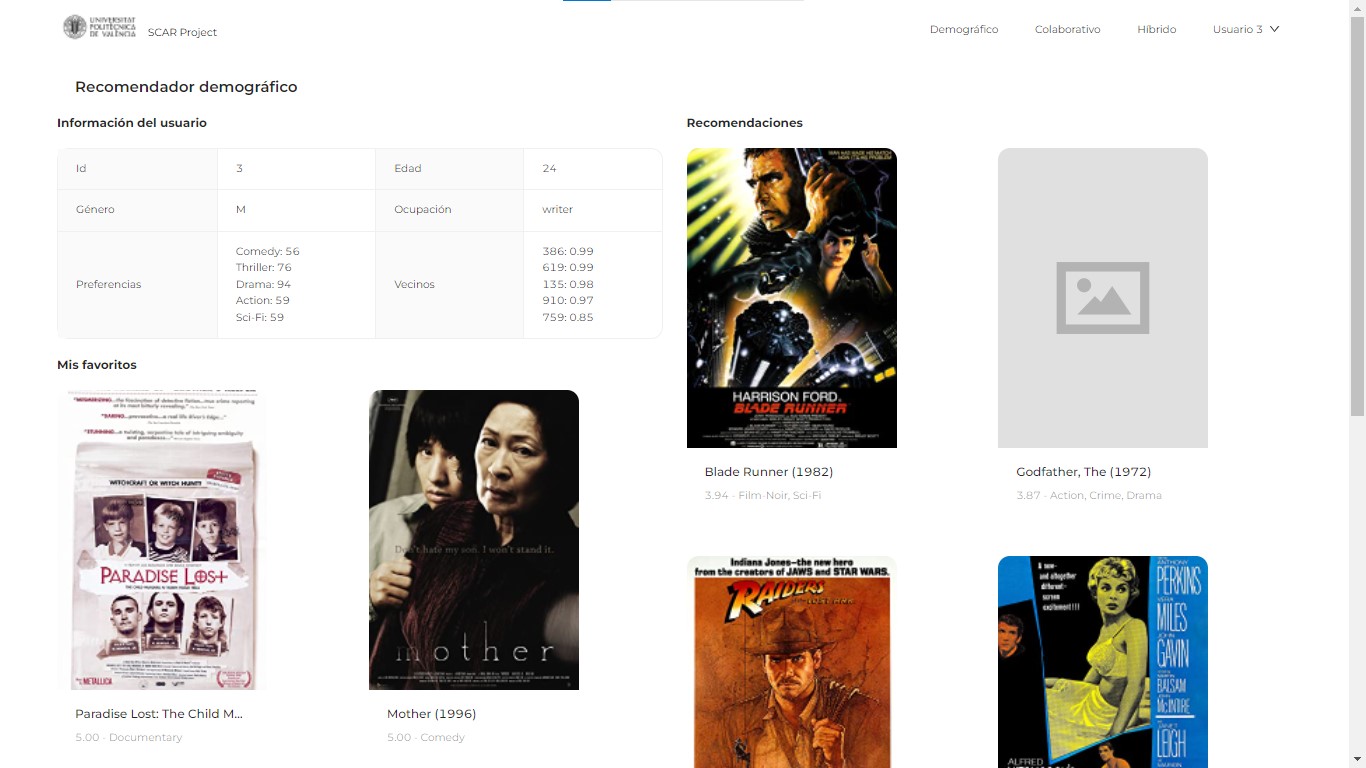Click the 3.87 - Action, Crime, Drama subtitle
The height and width of the screenshot is (768, 1366).
(x=1089, y=496)
